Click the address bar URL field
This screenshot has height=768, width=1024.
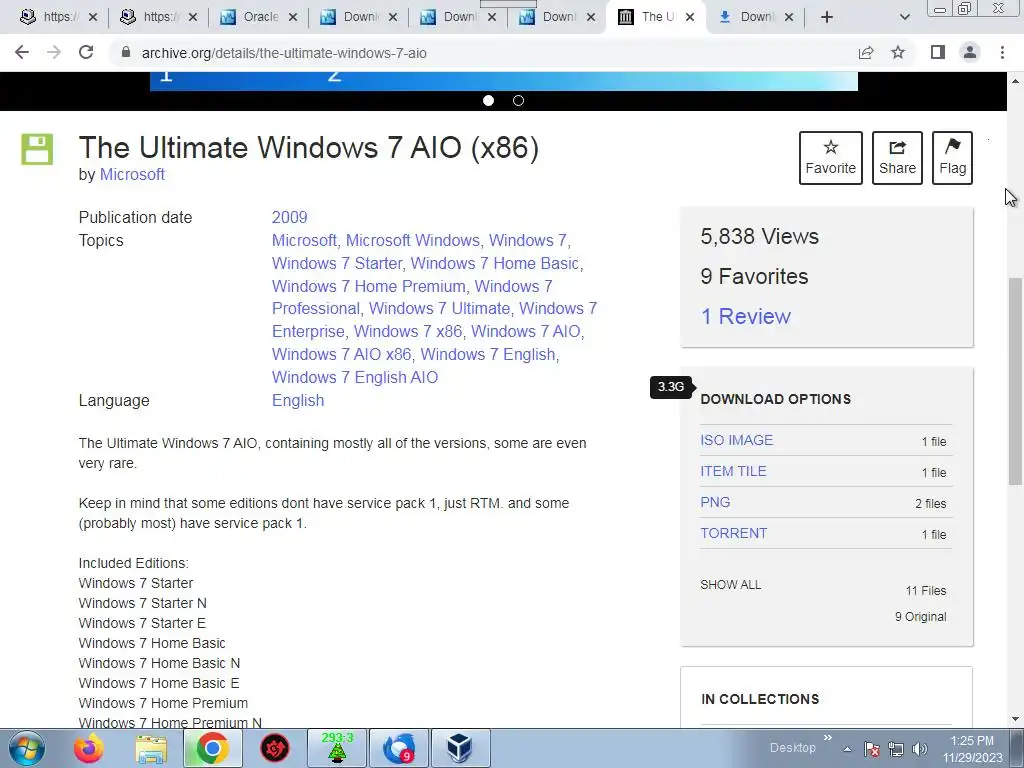tap(483, 53)
